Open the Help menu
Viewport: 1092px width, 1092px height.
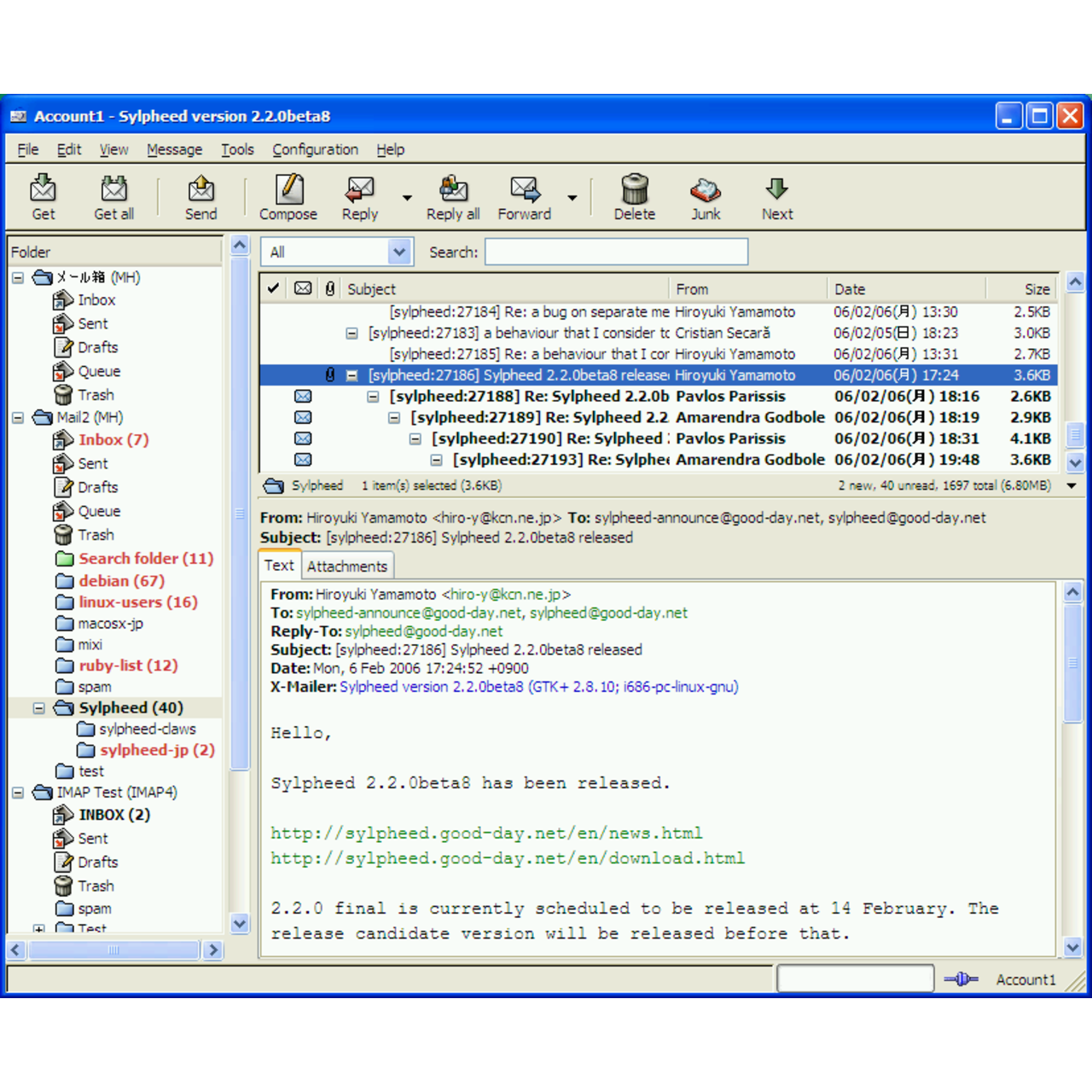(x=391, y=149)
